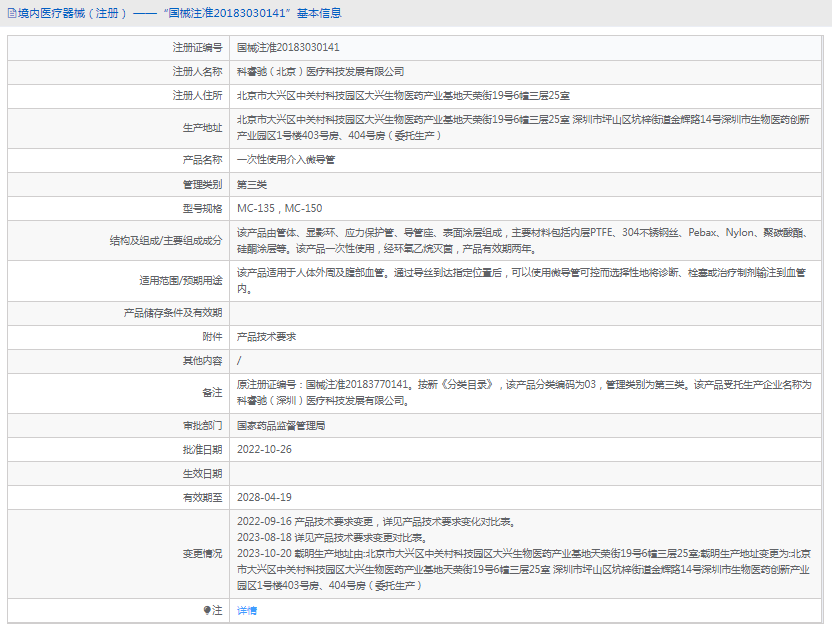Click registrant name 科睿驰（北京）医疗科技发展有限公司
Viewport: 832px width, 632px height.
coord(320,72)
